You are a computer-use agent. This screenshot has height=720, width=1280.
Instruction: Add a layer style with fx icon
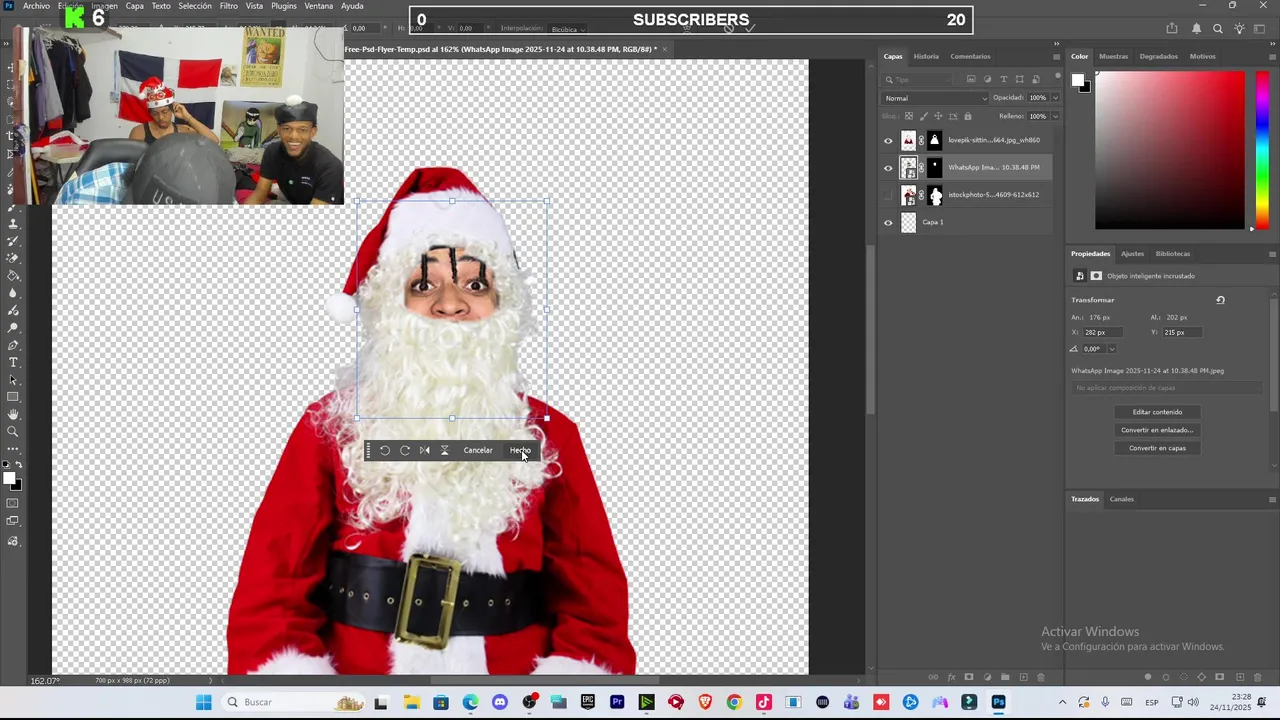[951, 677]
